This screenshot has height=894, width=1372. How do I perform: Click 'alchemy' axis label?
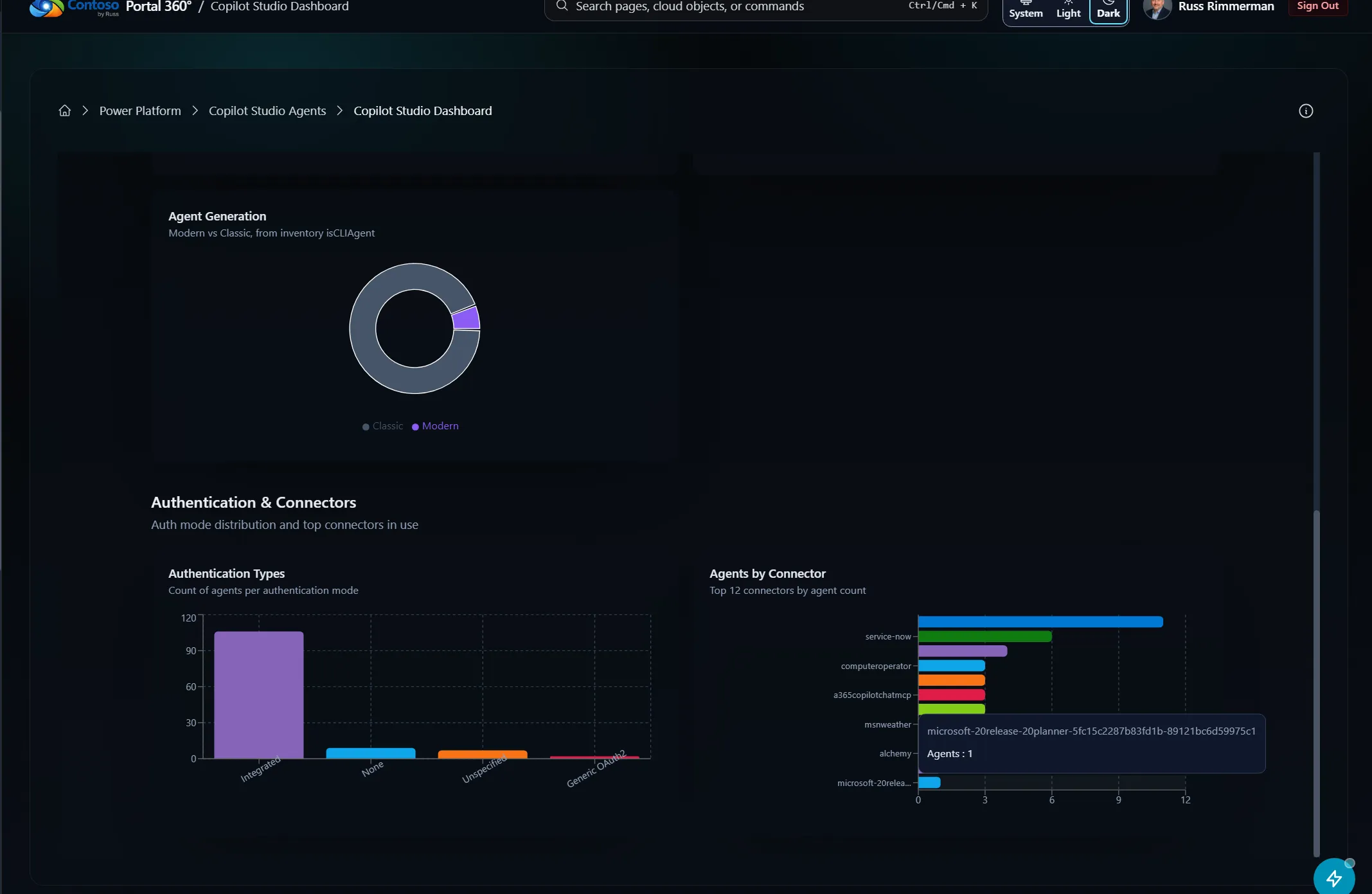pos(895,753)
